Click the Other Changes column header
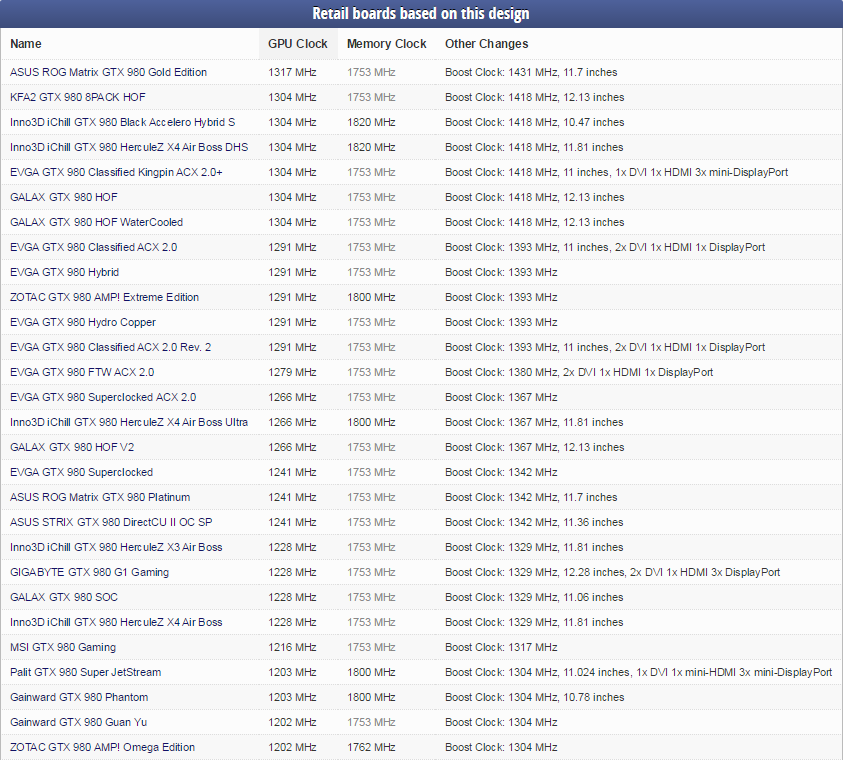843x760 pixels. tap(487, 44)
